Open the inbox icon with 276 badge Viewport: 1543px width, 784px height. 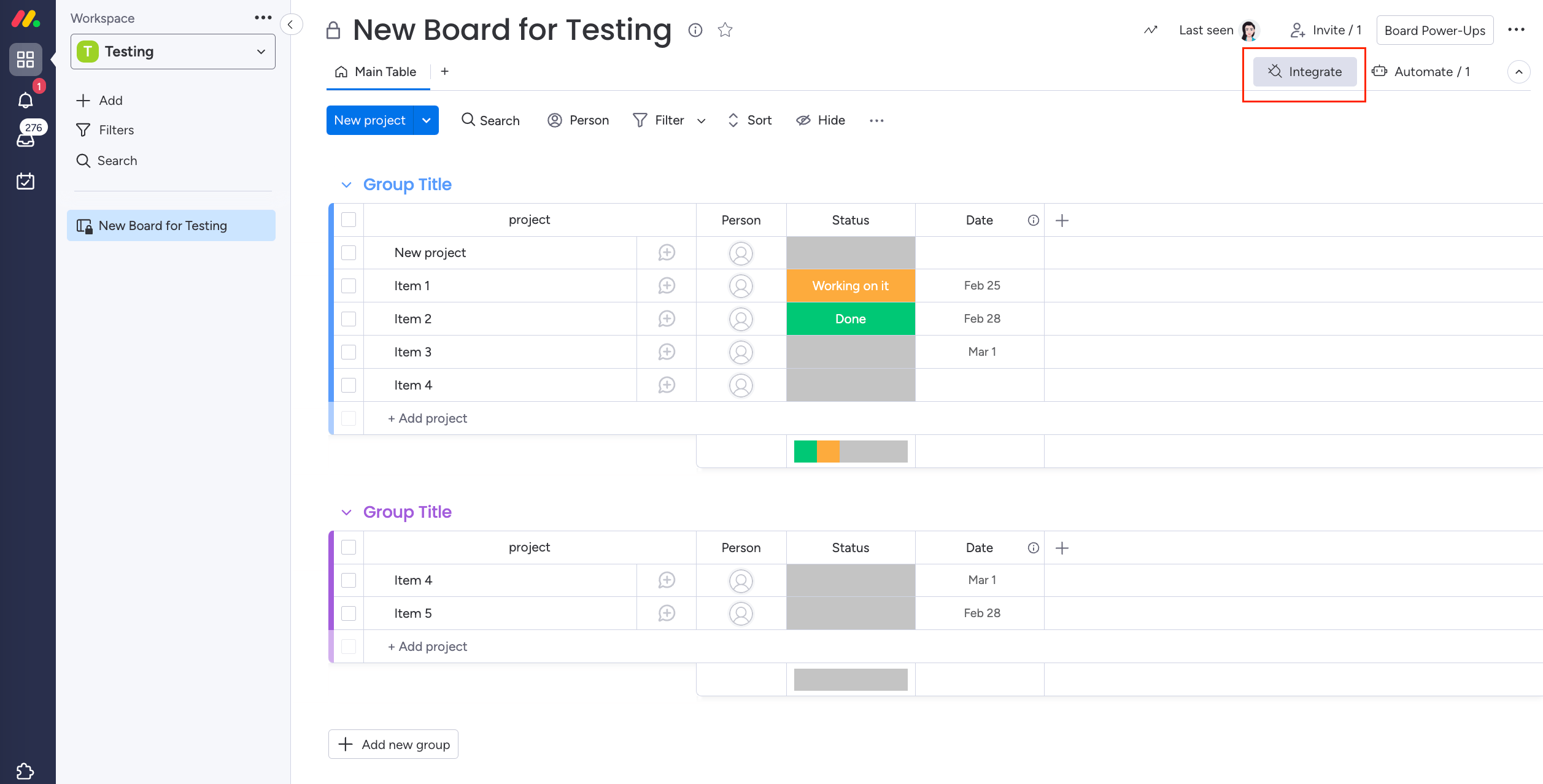pyautogui.click(x=25, y=140)
